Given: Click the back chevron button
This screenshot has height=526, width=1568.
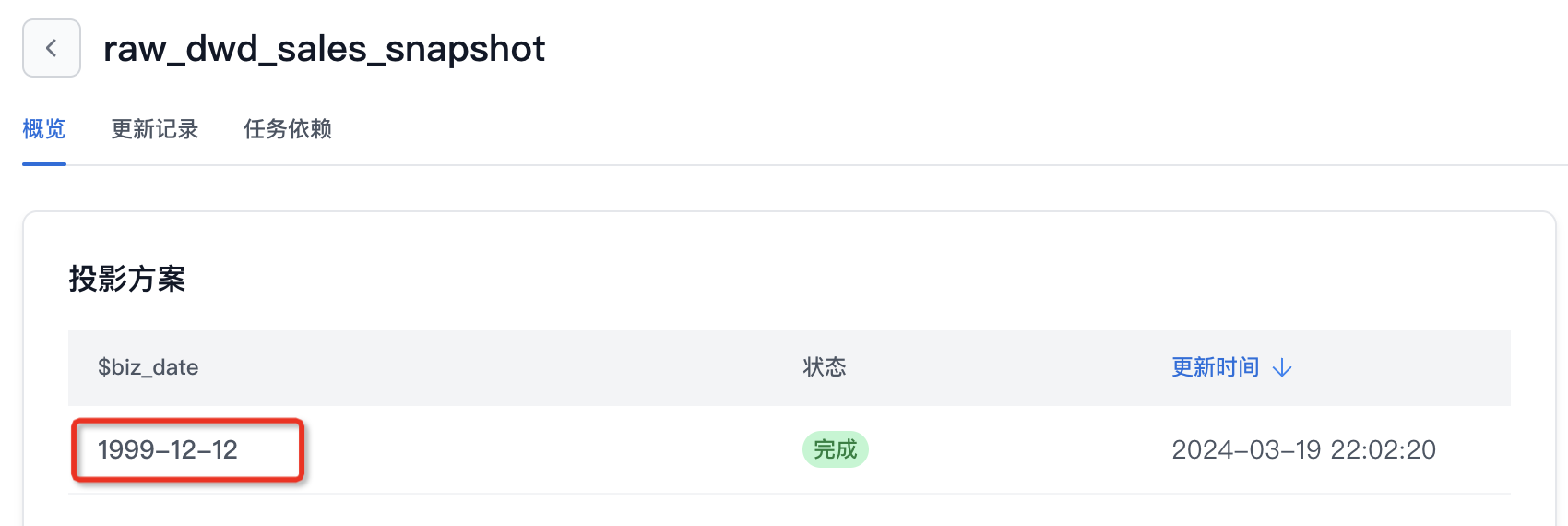Looking at the screenshot, I should (52, 48).
